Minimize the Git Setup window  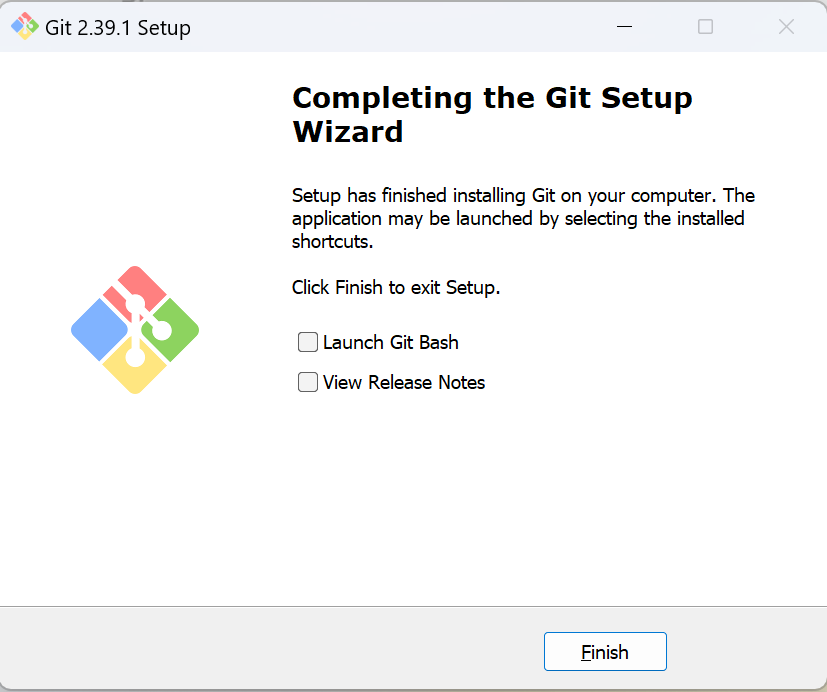point(624,27)
